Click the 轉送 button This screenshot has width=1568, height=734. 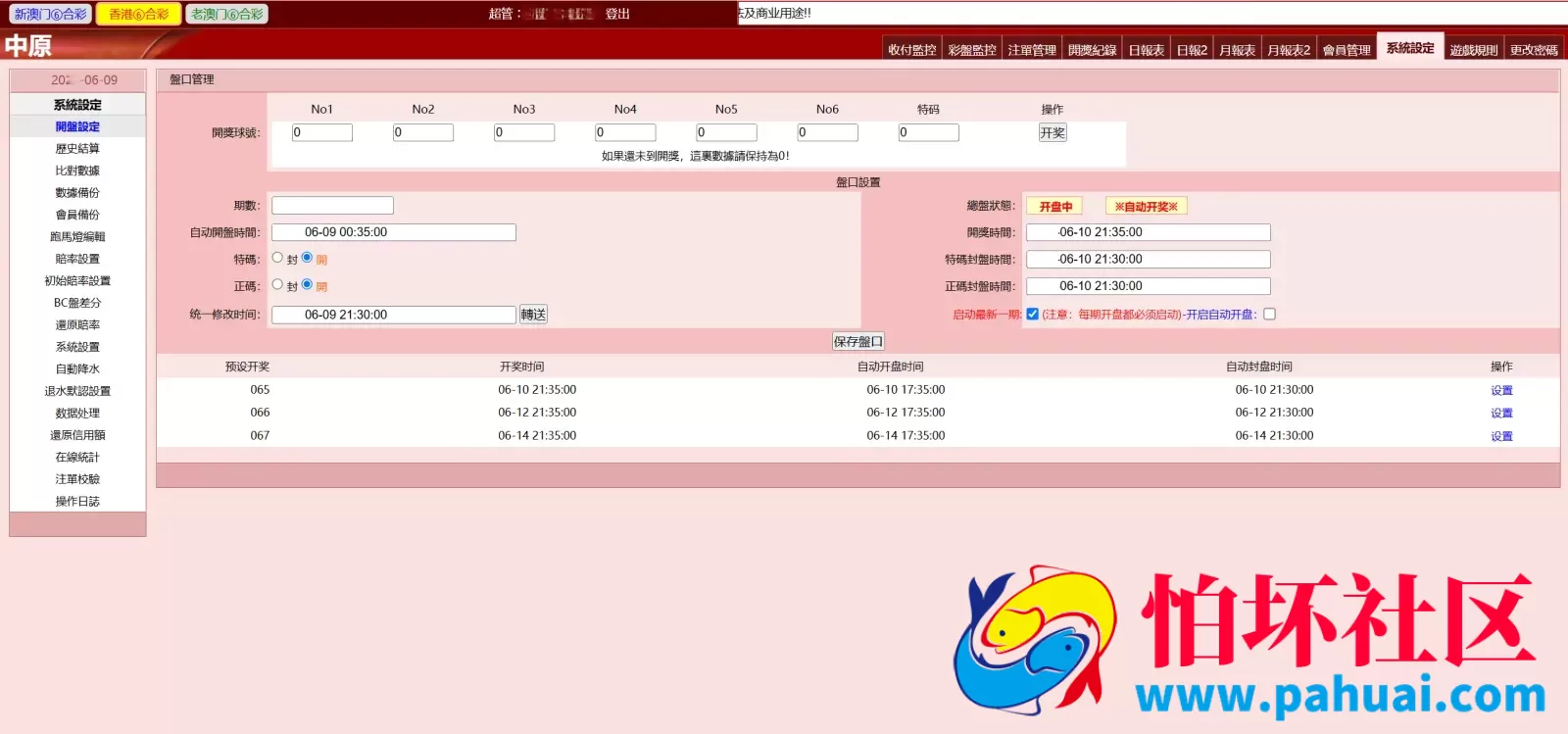533,315
